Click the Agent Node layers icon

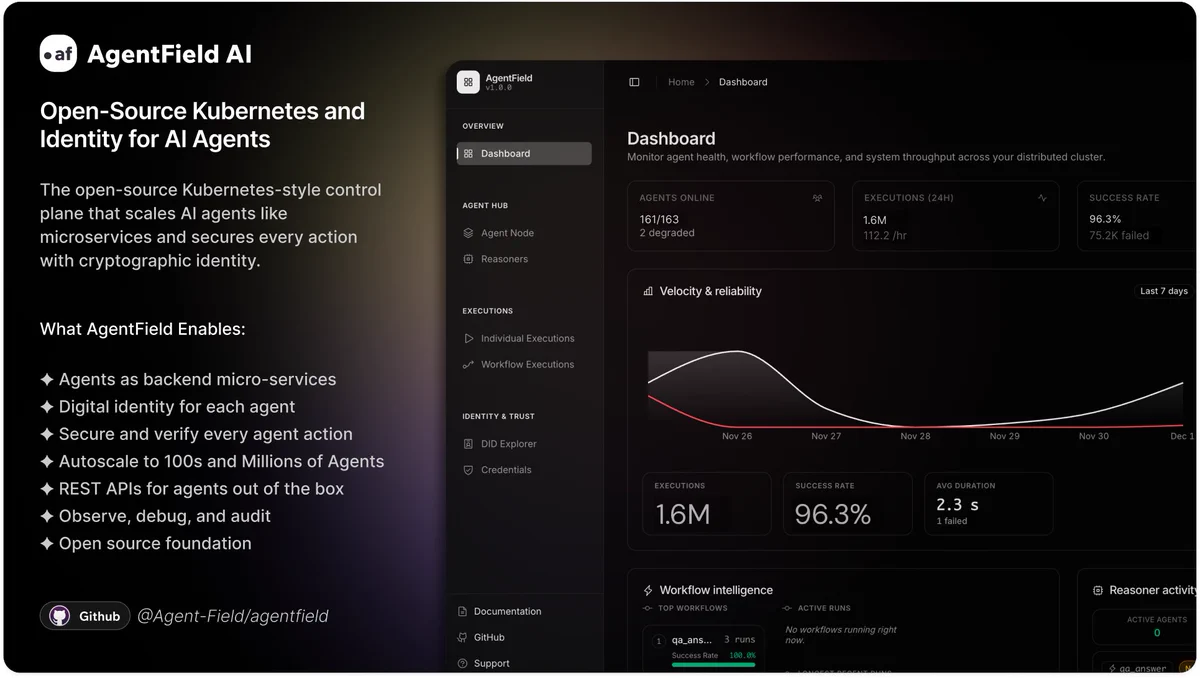point(468,233)
